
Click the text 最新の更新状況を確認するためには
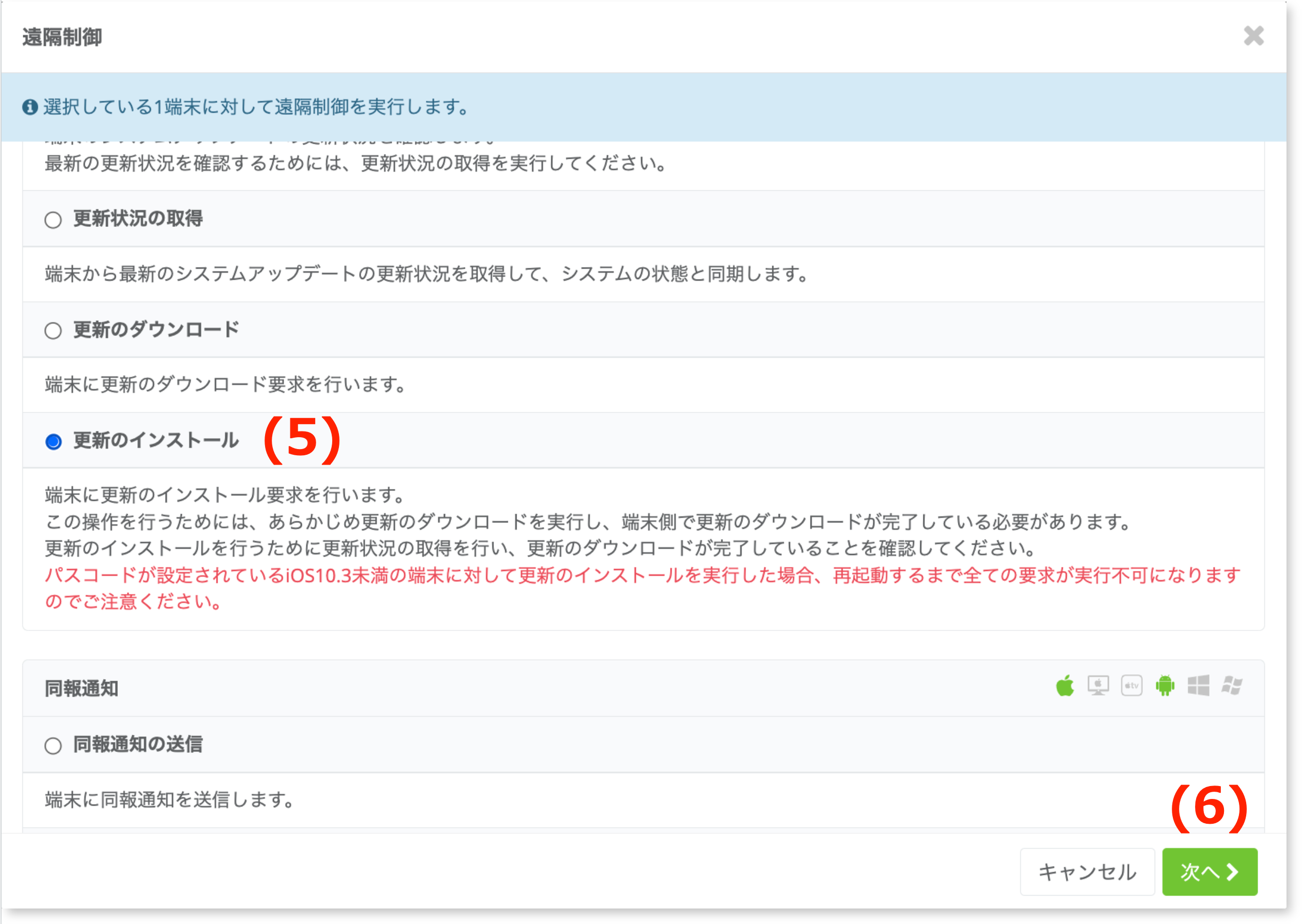pos(355,164)
